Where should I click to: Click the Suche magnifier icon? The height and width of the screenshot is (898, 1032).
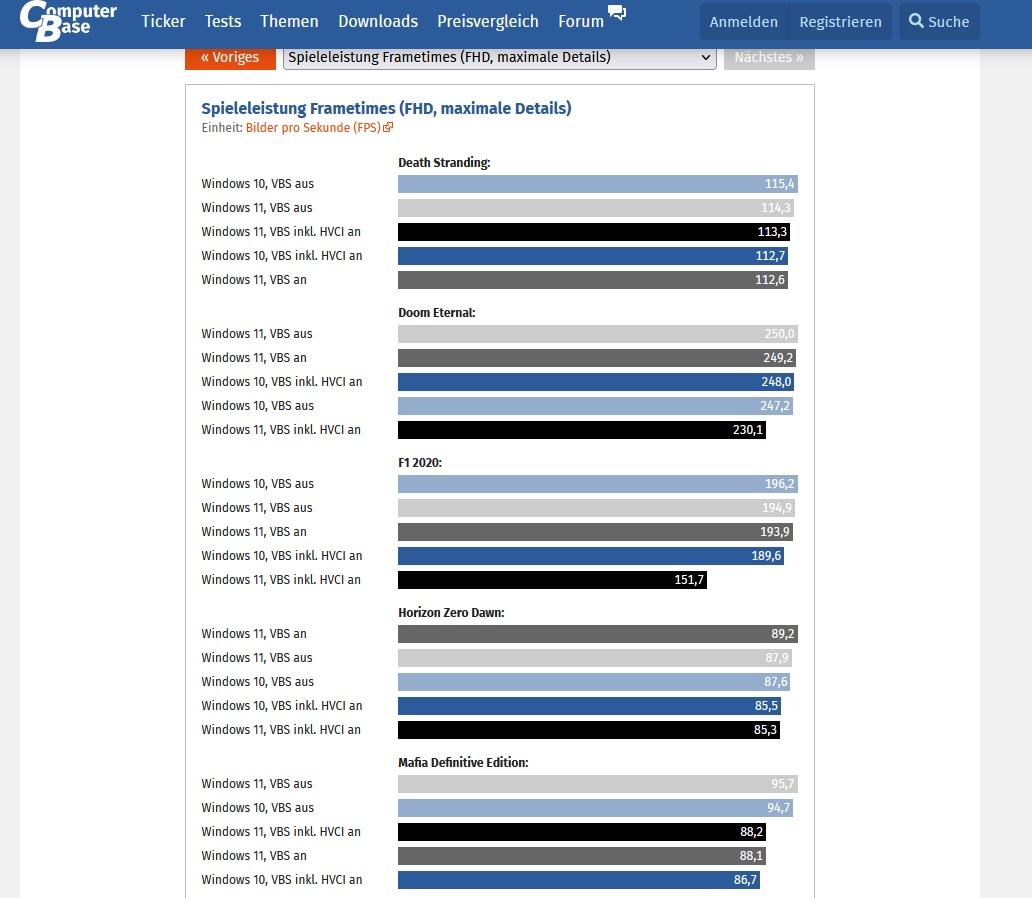click(x=916, y=20)
